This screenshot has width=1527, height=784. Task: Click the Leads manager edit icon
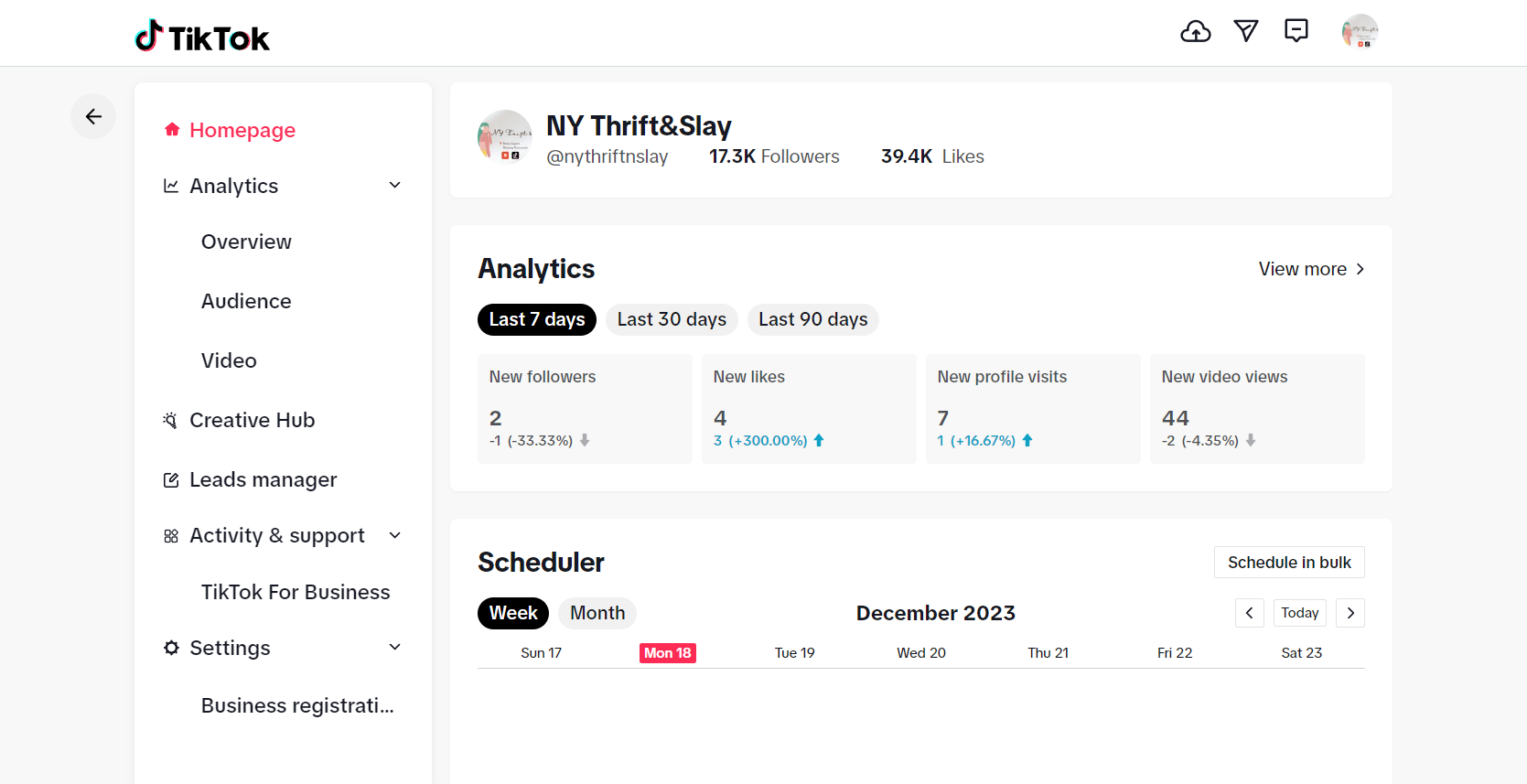[x=170, y=480]
